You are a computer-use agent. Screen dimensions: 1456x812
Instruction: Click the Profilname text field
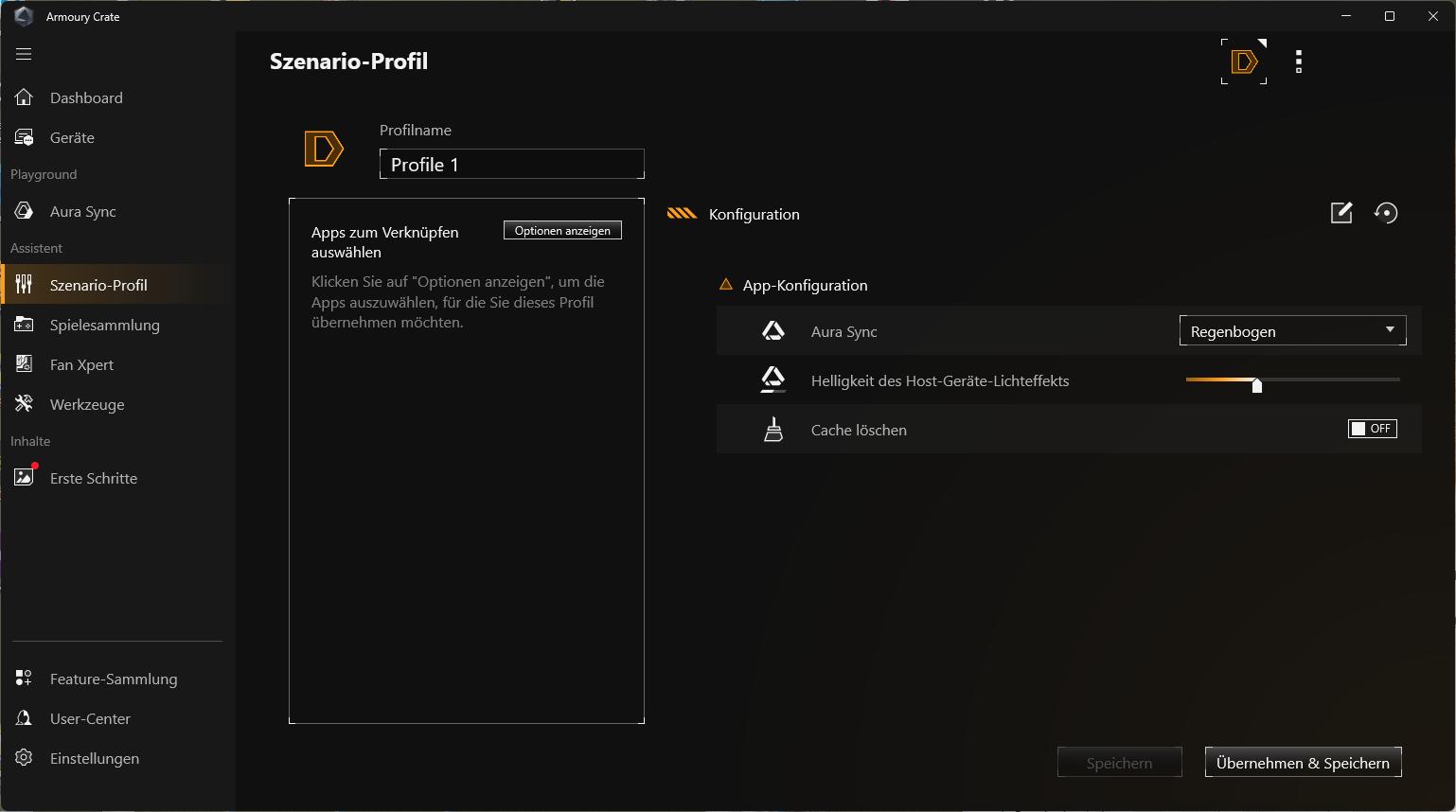point(511,165)
